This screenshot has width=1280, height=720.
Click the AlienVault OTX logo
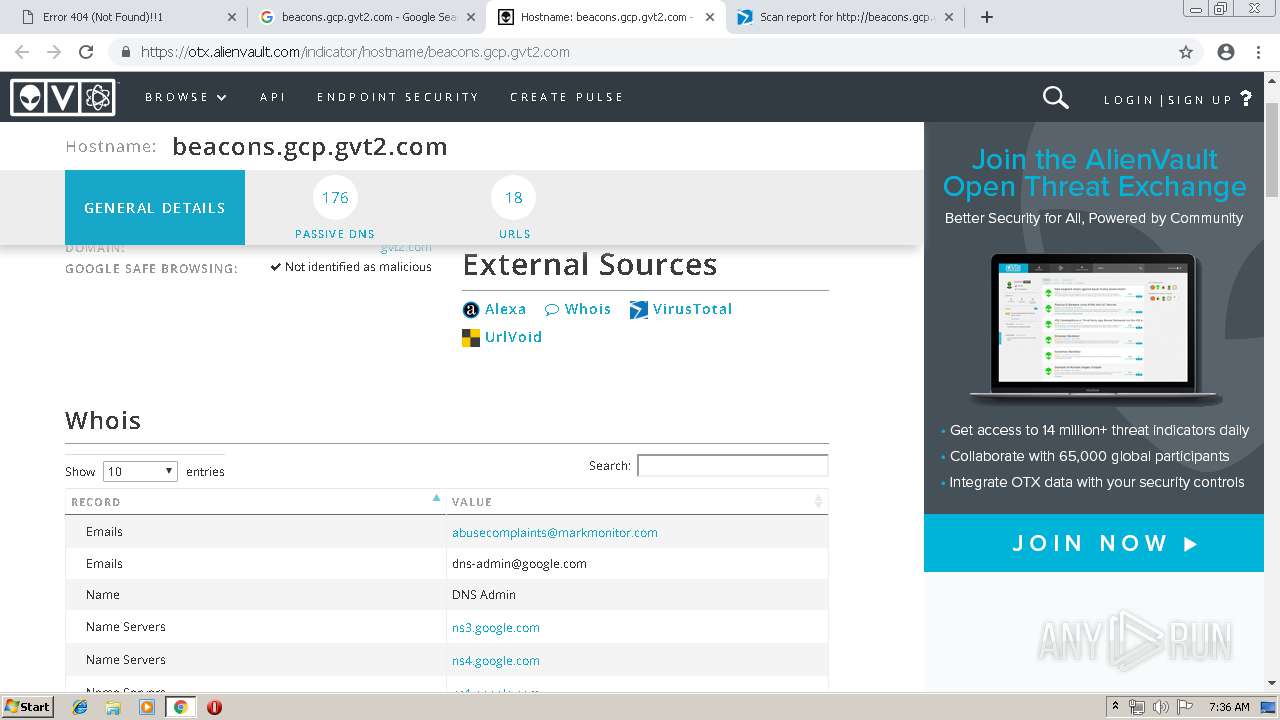[x=63, y=97]
